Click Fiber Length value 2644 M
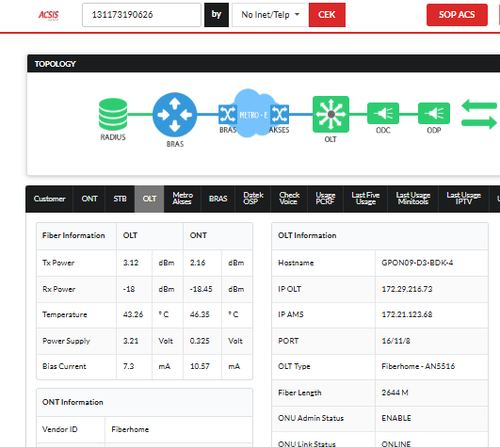 tap(395, 393)
